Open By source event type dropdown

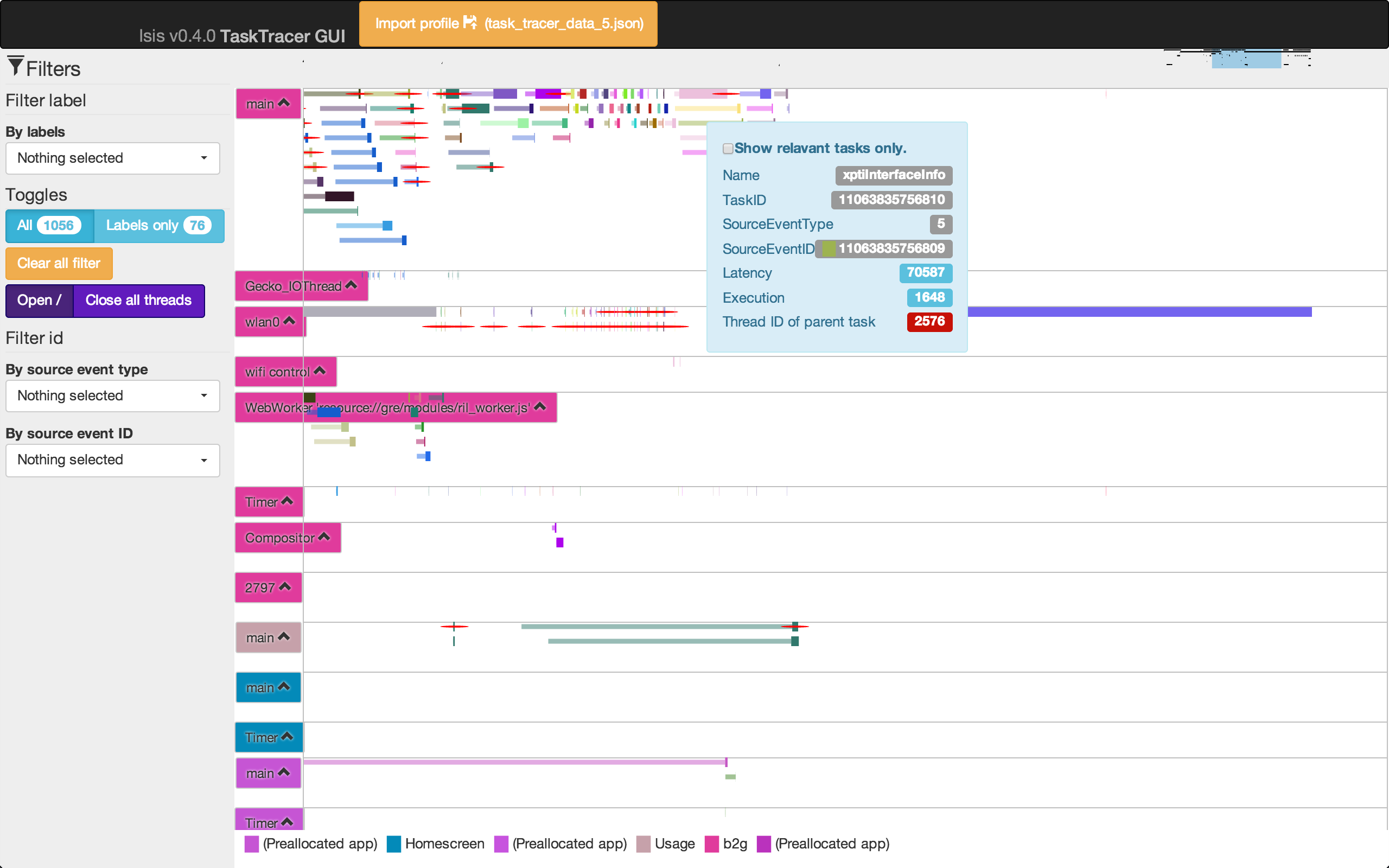(112, 395)
